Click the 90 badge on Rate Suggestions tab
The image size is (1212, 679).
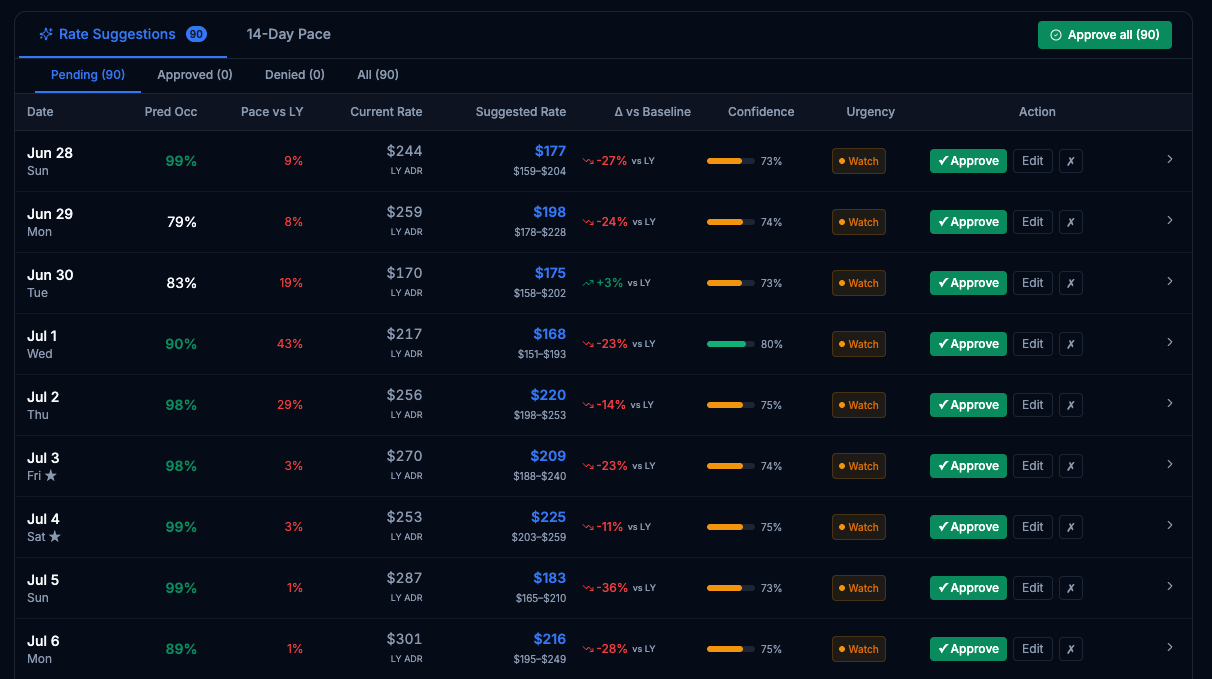tap(196, 34)
